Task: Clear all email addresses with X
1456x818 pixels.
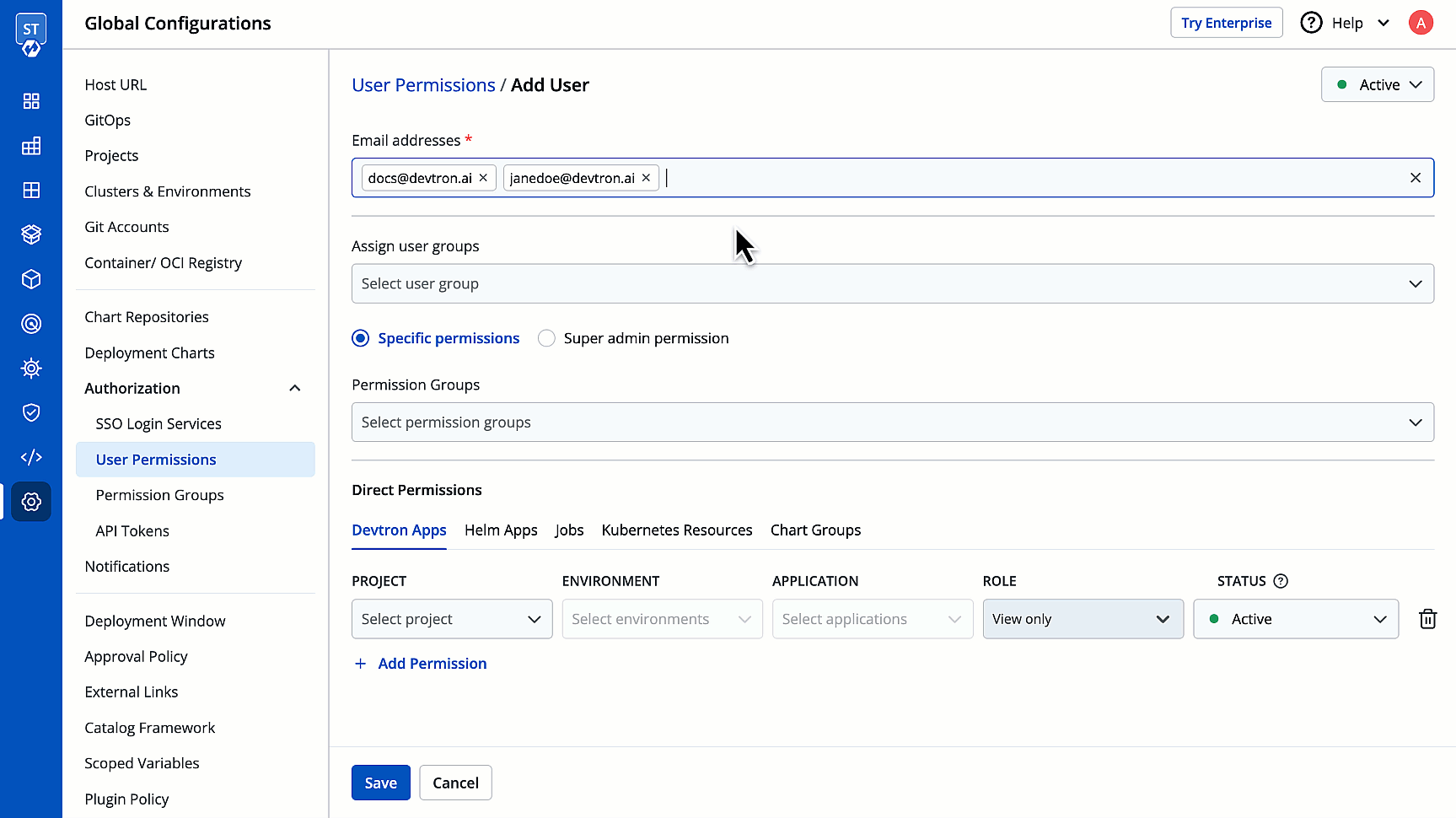Action: [1416, 178]
